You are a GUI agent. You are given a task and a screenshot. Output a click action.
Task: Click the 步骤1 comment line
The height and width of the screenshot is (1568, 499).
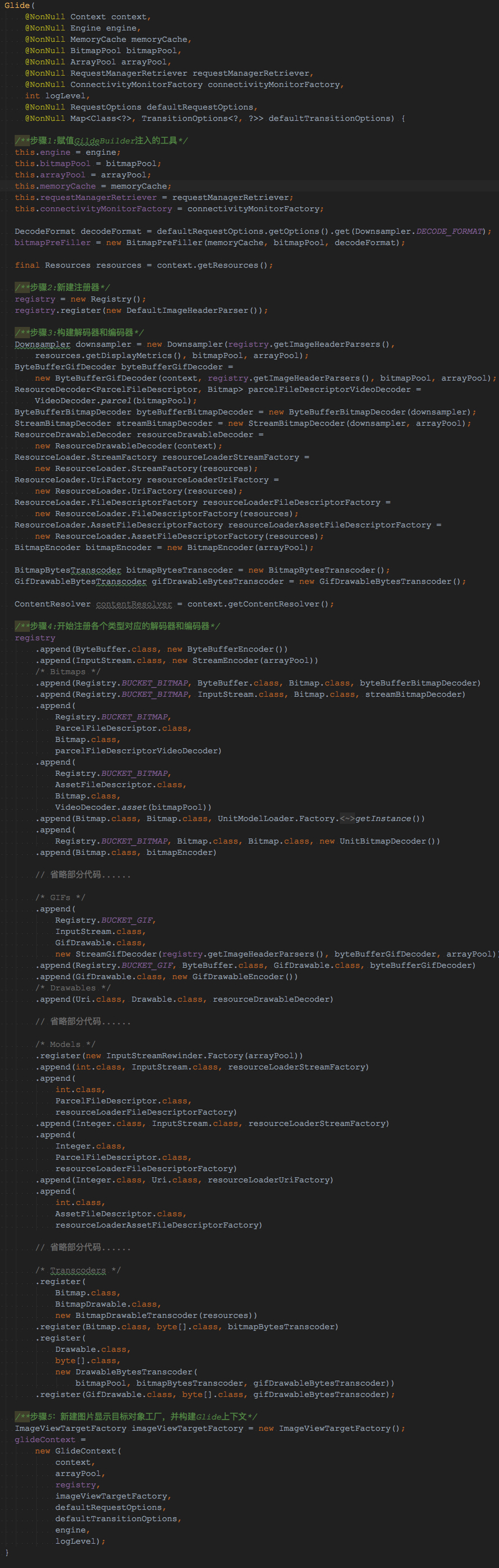(x=102, y=141)
